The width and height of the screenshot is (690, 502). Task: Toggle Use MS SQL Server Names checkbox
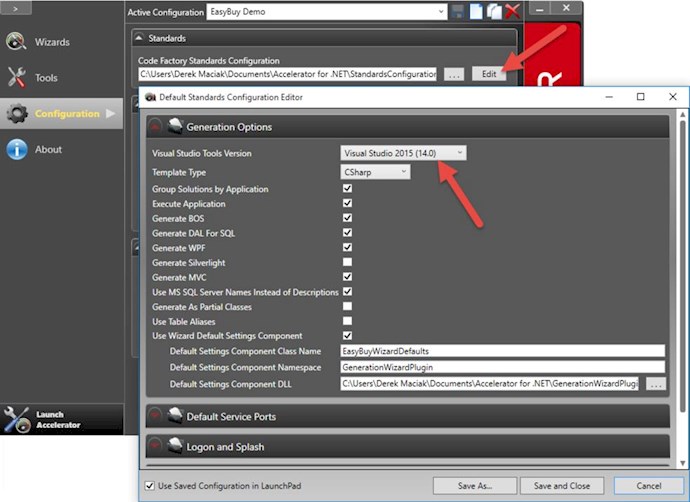tap(347, 291)
